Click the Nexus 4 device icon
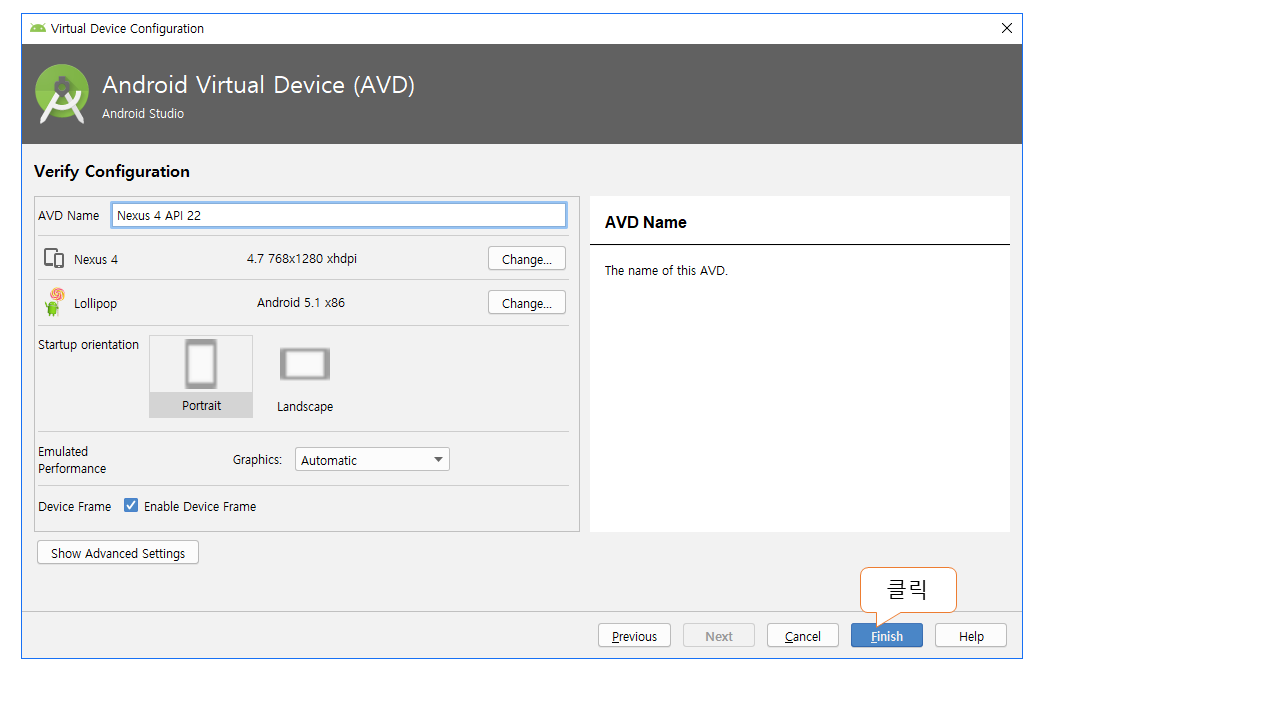The image size is (1280, 720). click(x=54, y=259)
